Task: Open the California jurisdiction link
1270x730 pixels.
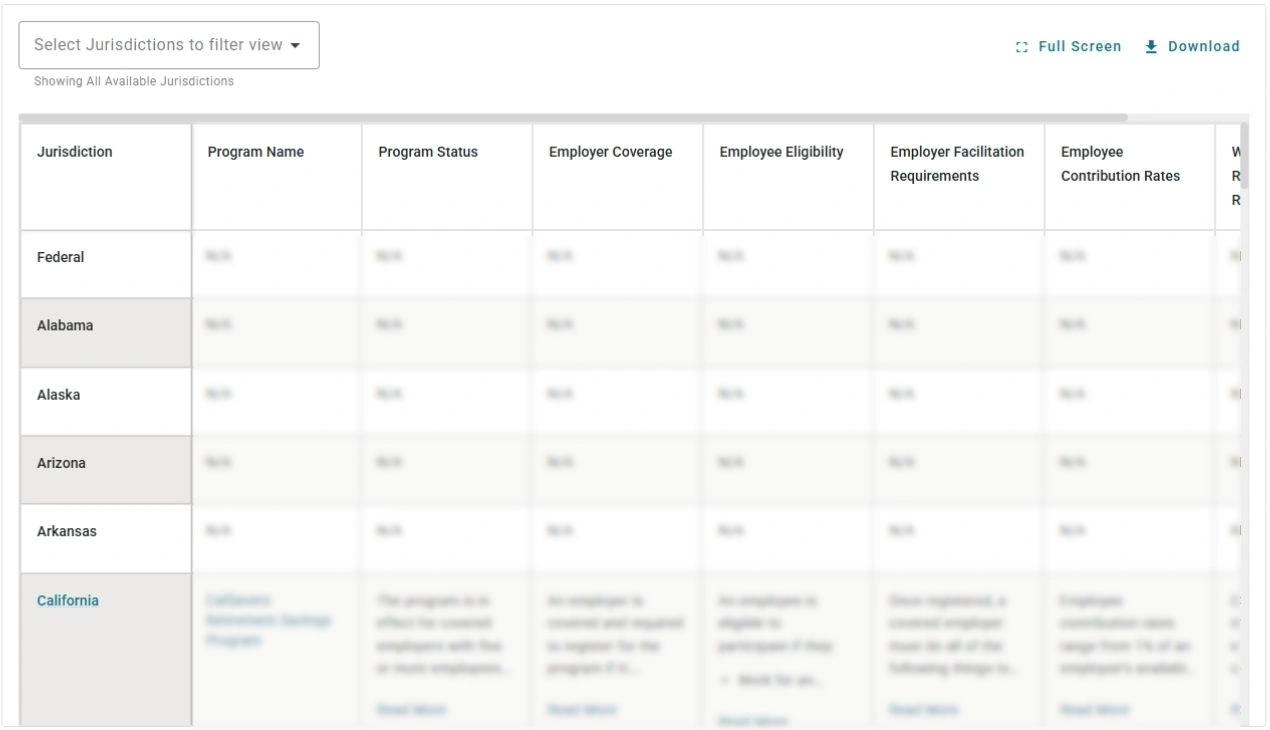Action: pyautogui.click(x=68, y=601)
